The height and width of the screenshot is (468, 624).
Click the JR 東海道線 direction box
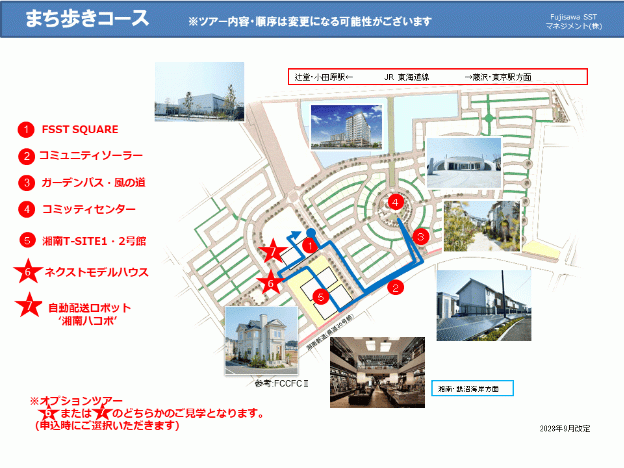[437, 77]
